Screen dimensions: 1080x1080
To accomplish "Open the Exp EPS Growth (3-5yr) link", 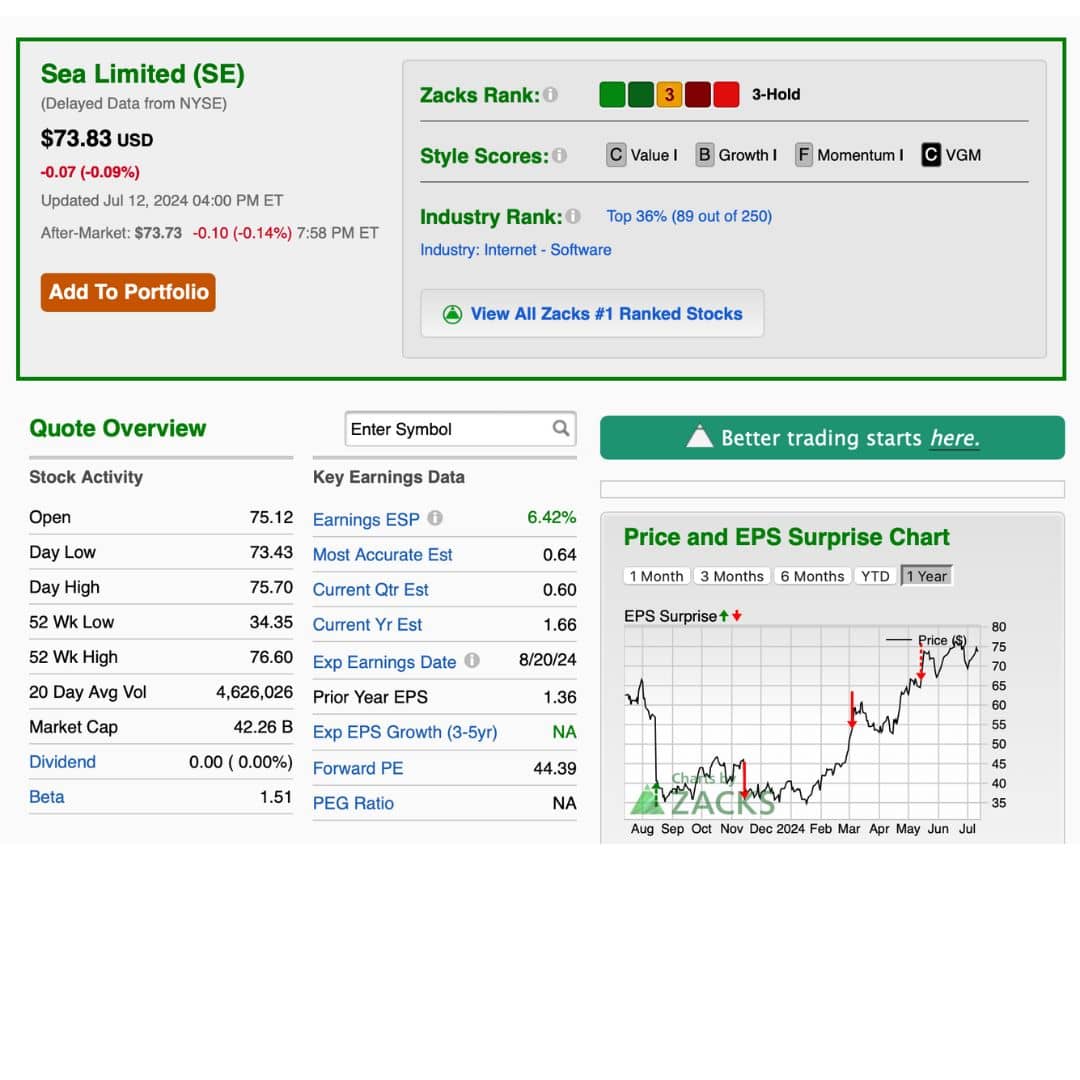I will tap(405, 732).
